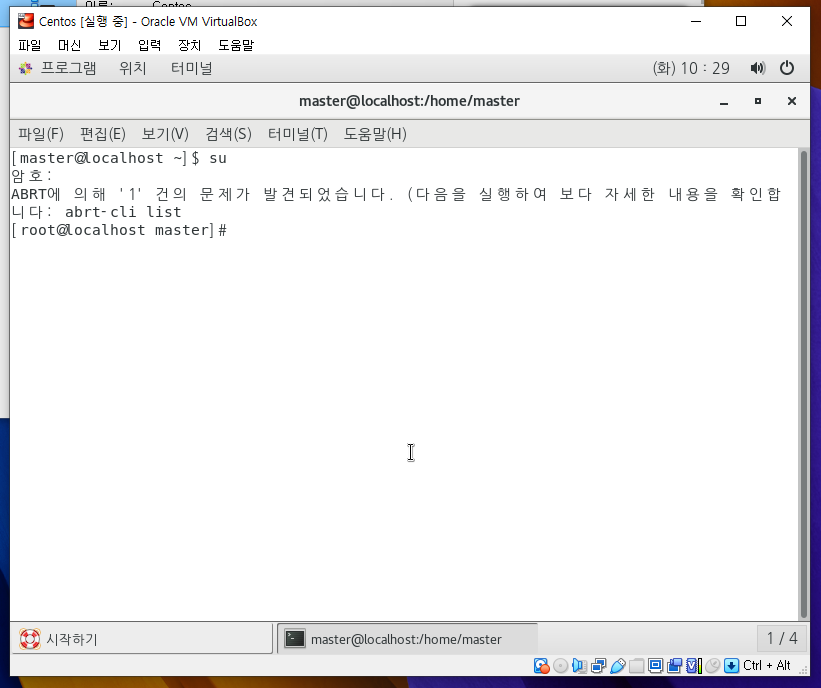Open the VirtualBox 입력 menu

149,45
